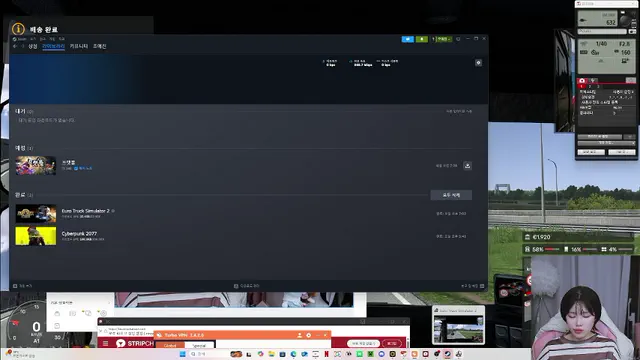Select the Euro Truck Simulator 2 game thumbnail

(36, 213)
